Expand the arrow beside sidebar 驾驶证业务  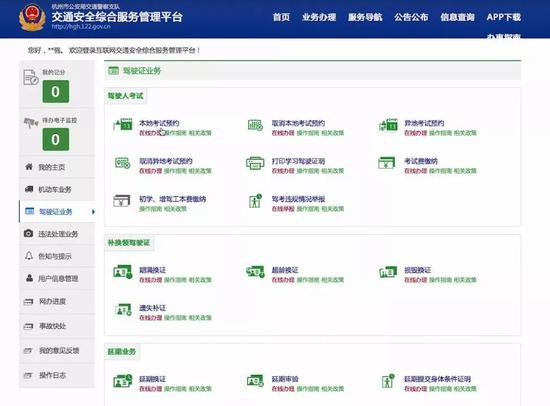pyautogui.click(x=93, y=212)
